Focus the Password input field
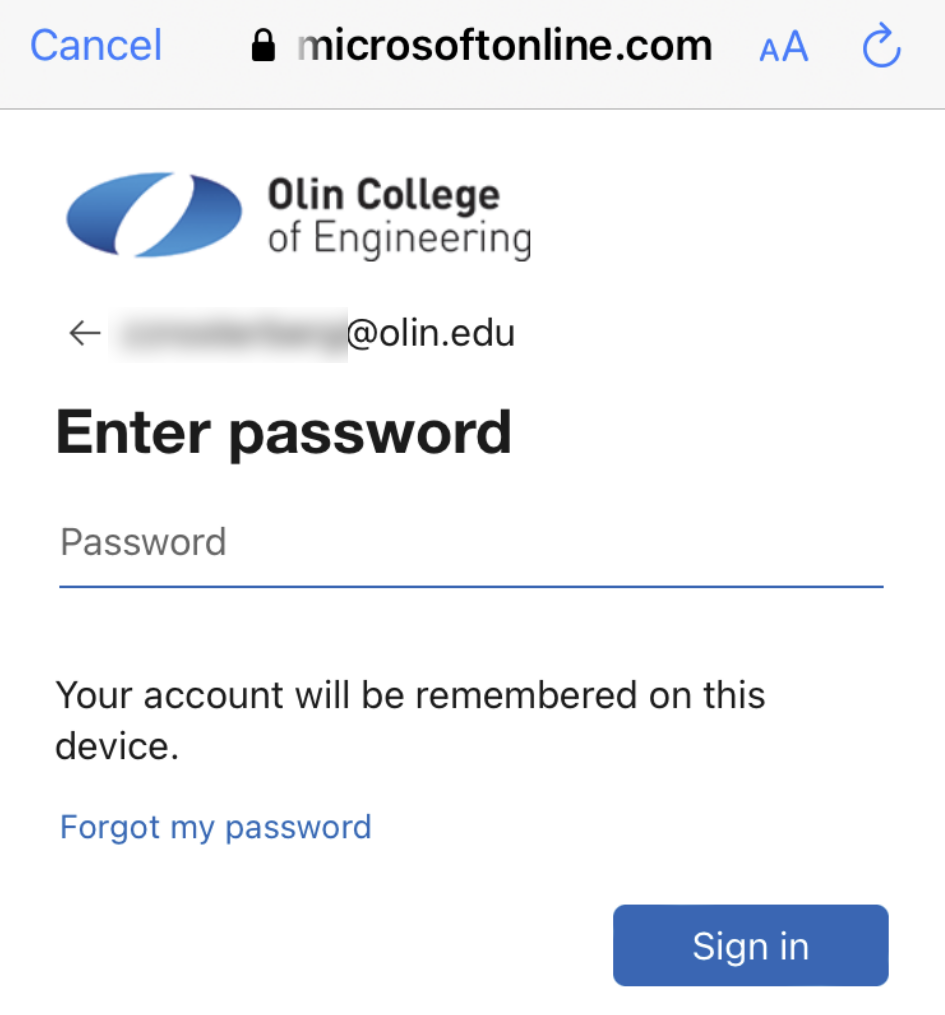945x1015 pixels. 470,543
